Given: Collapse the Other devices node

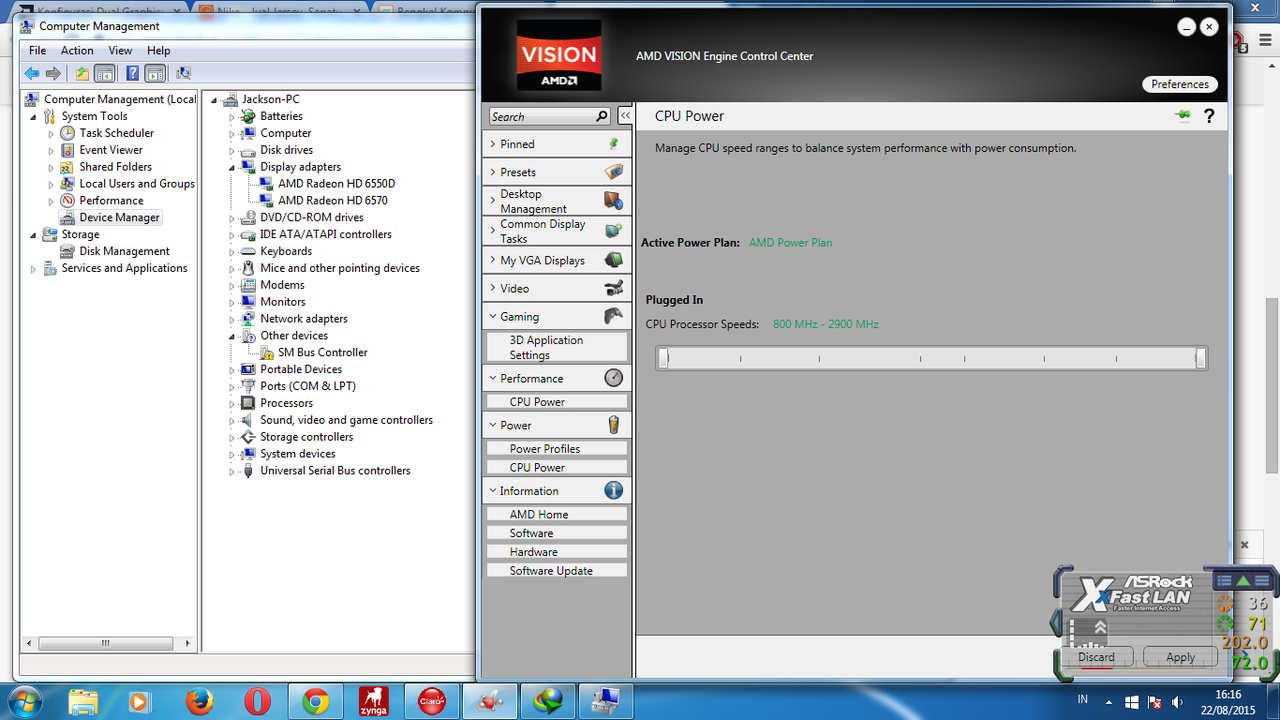Looking at the screenshot, I should pos(232,336).
